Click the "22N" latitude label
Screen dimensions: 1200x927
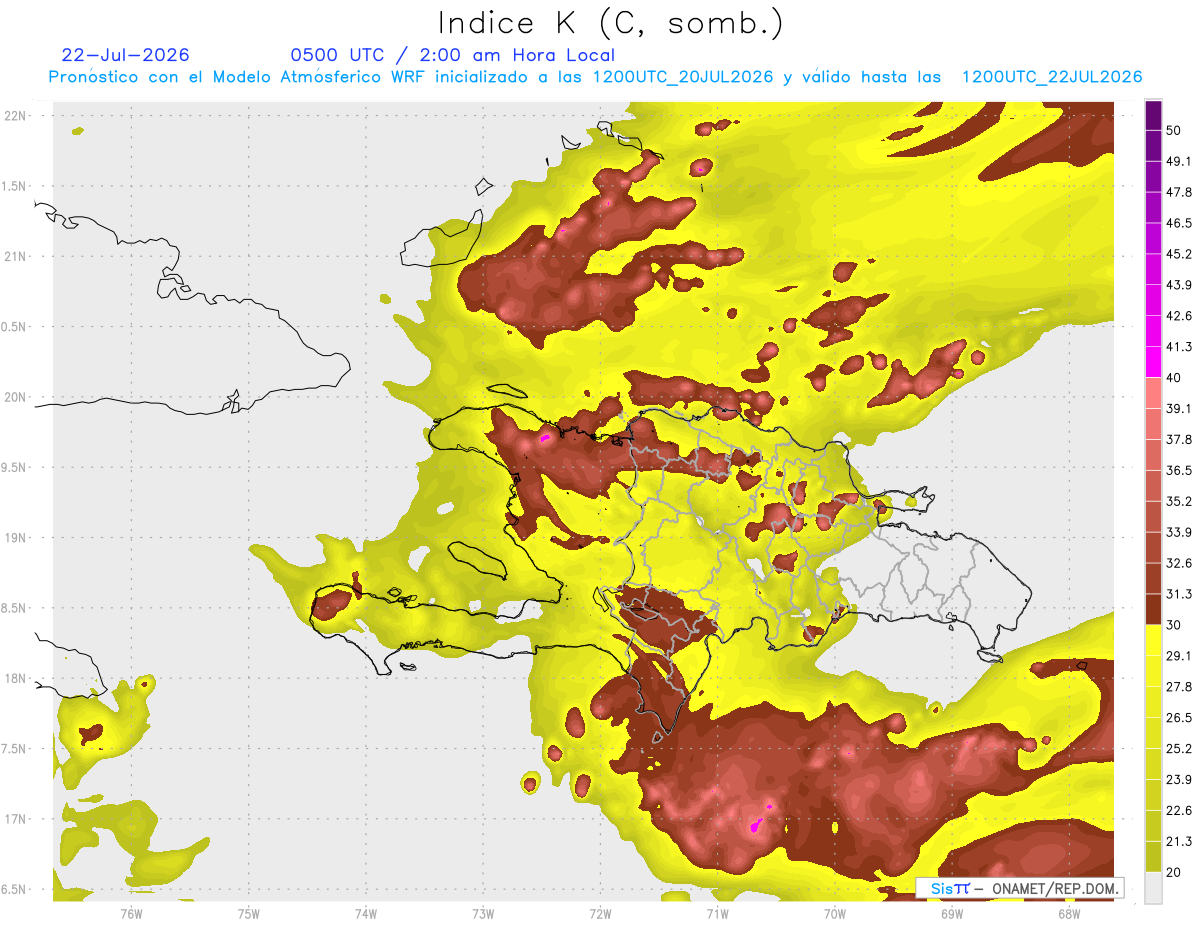tap(14, 115)
